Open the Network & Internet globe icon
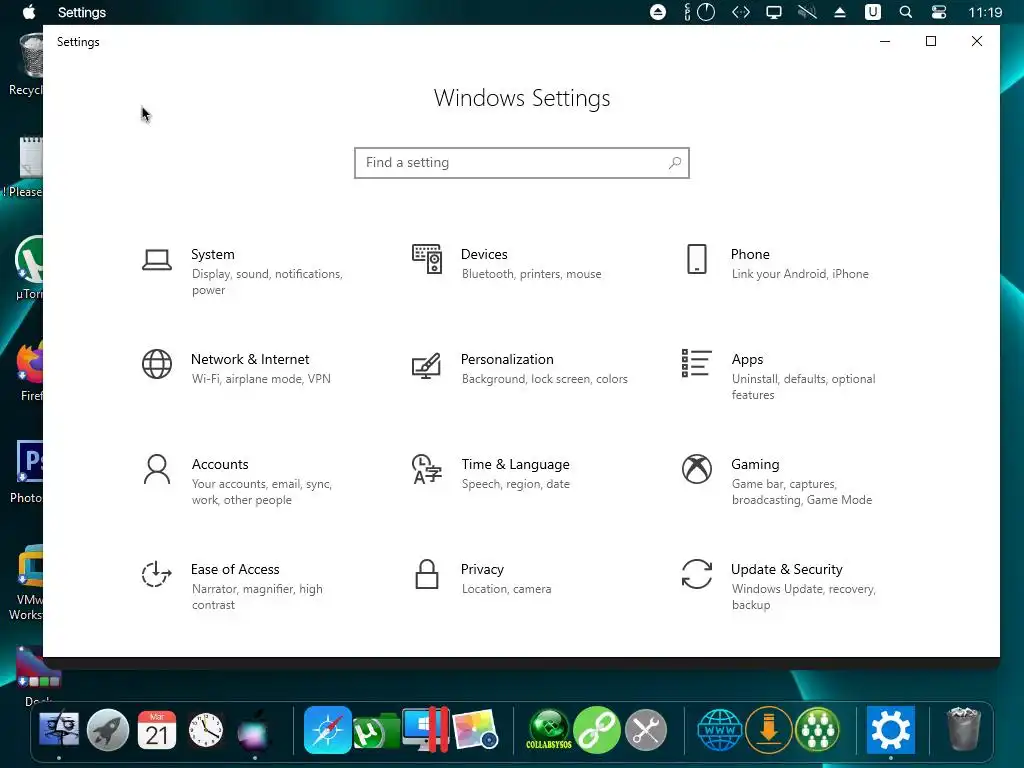This screenshot has width=1024, height=768. [157, 364]
